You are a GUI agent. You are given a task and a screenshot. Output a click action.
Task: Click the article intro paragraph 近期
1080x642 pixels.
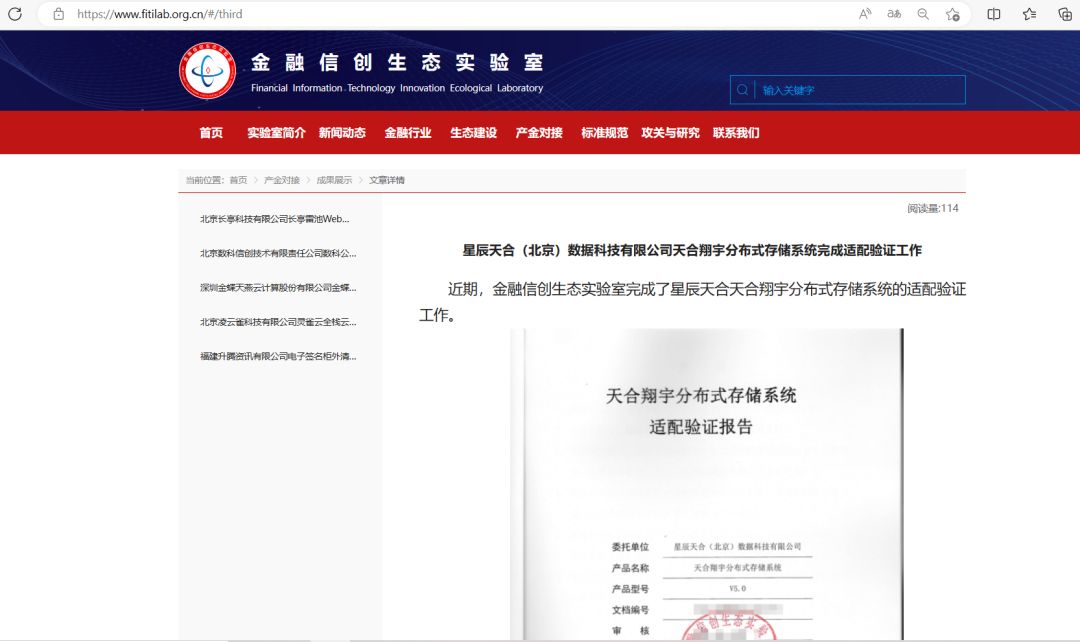692,302
